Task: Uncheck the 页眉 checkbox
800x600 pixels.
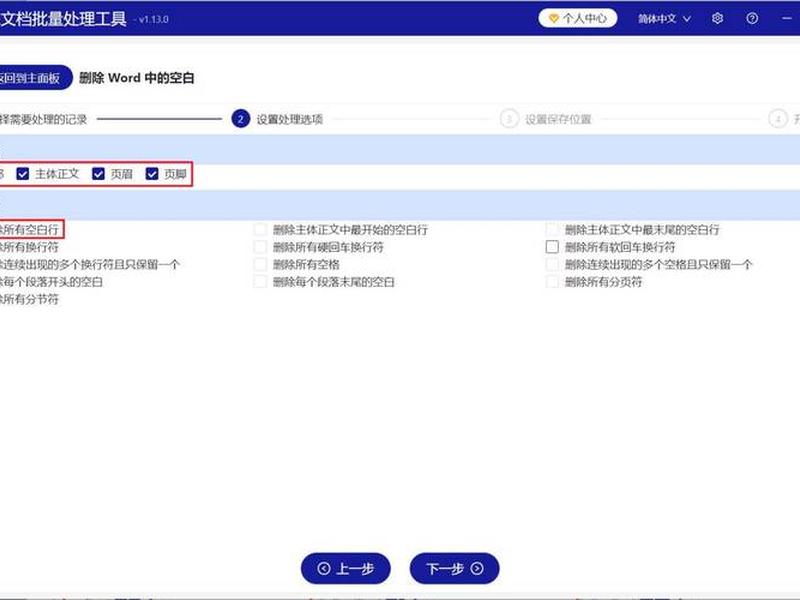Action: pyautogui.click(x=98, y=174)
